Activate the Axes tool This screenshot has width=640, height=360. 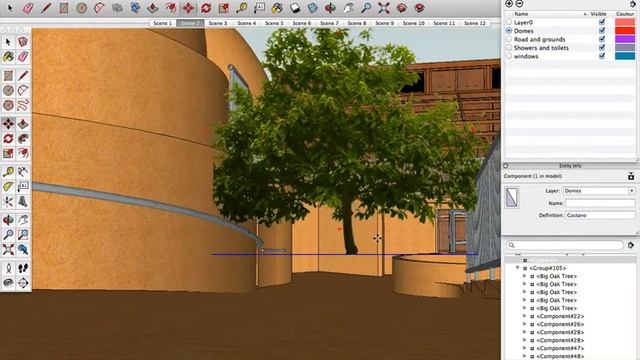(8, 201)
